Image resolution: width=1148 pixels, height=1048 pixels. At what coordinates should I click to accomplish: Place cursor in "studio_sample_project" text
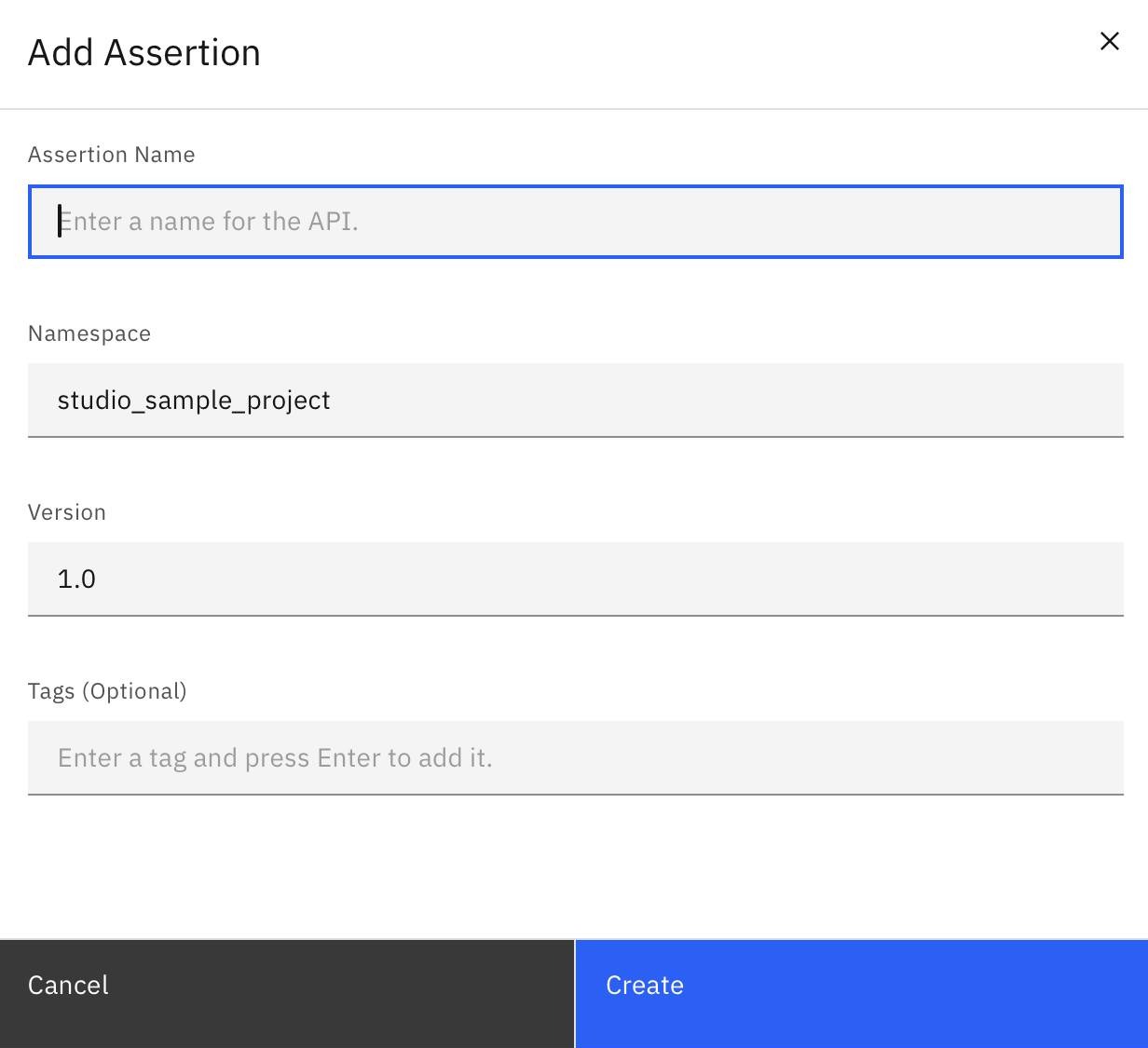194,401
